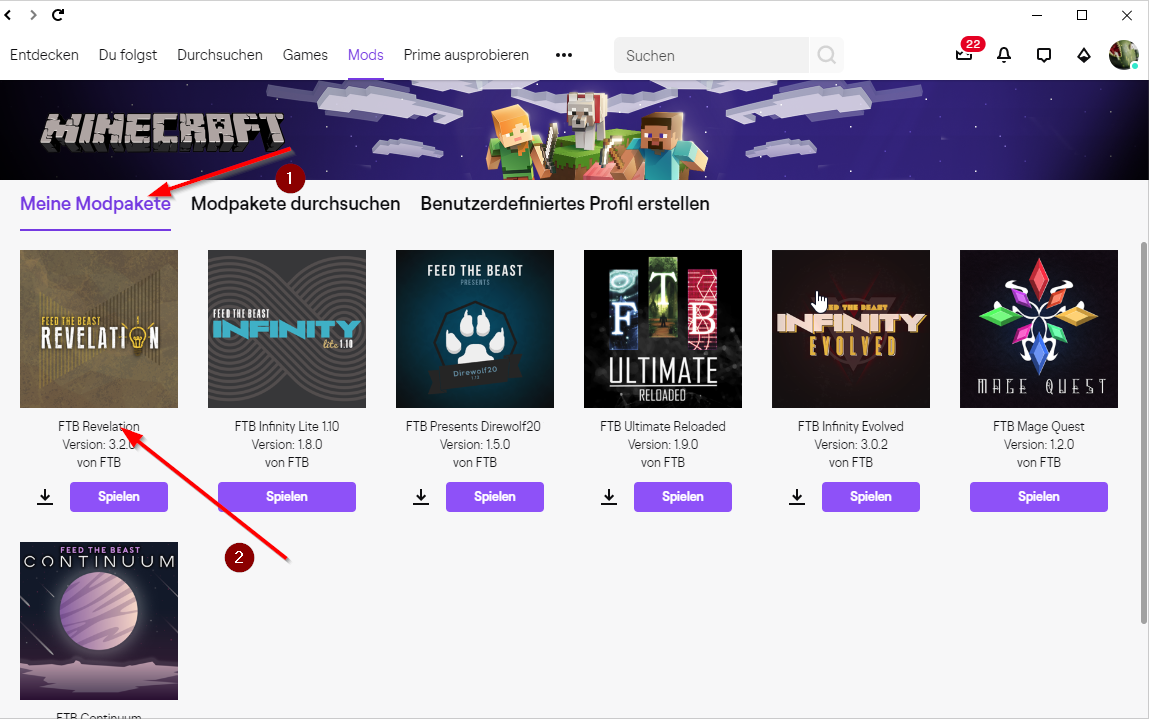Switch to Modpakete durchsuchen tab
This screenshot has width=1149, height=719.
point(295,204)
